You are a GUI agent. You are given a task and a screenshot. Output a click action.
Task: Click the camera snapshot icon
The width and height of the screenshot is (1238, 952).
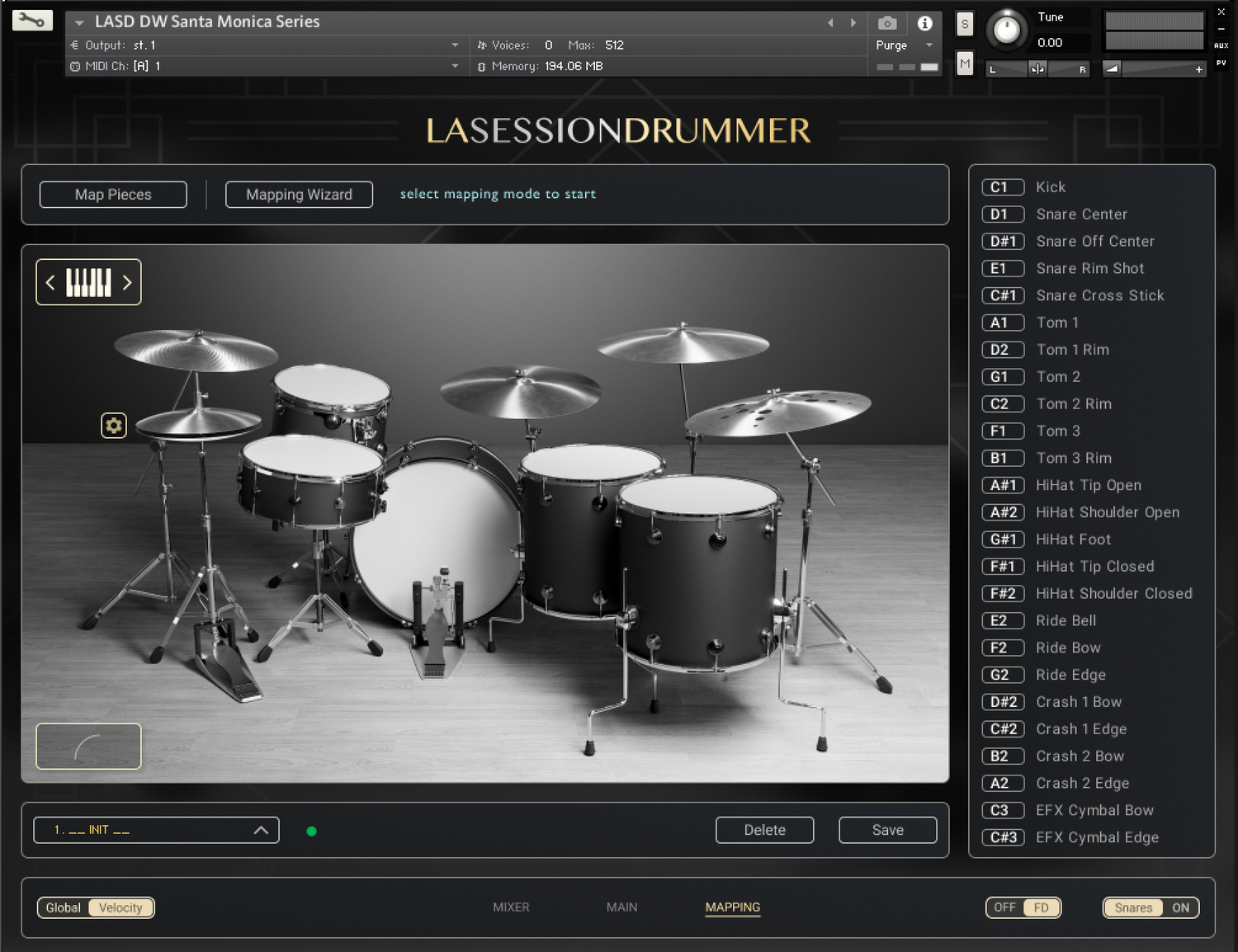tap(887, 23)
